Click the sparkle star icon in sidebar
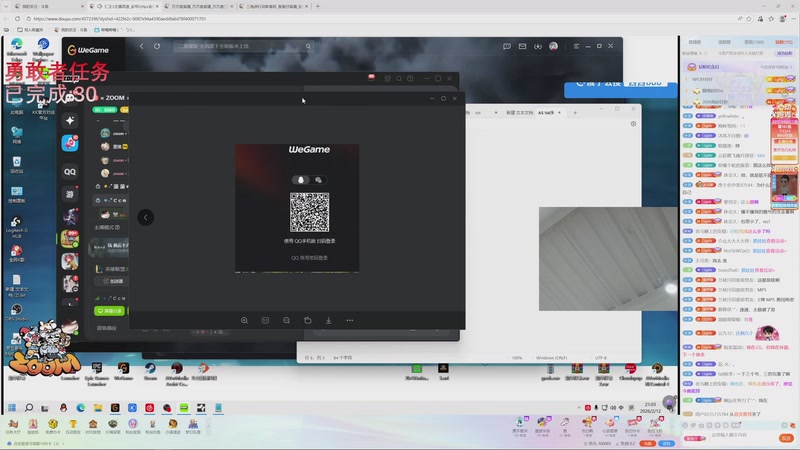 [70, 120]
